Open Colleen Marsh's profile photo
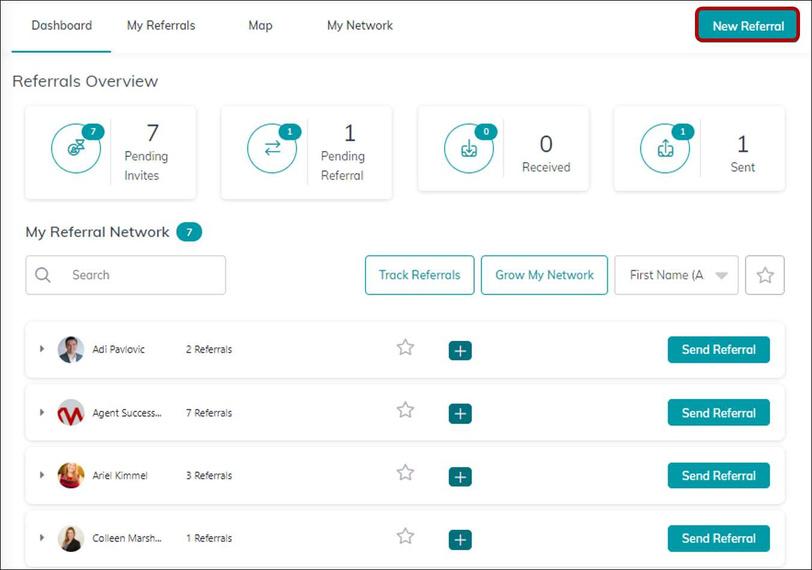 [71, 538]
